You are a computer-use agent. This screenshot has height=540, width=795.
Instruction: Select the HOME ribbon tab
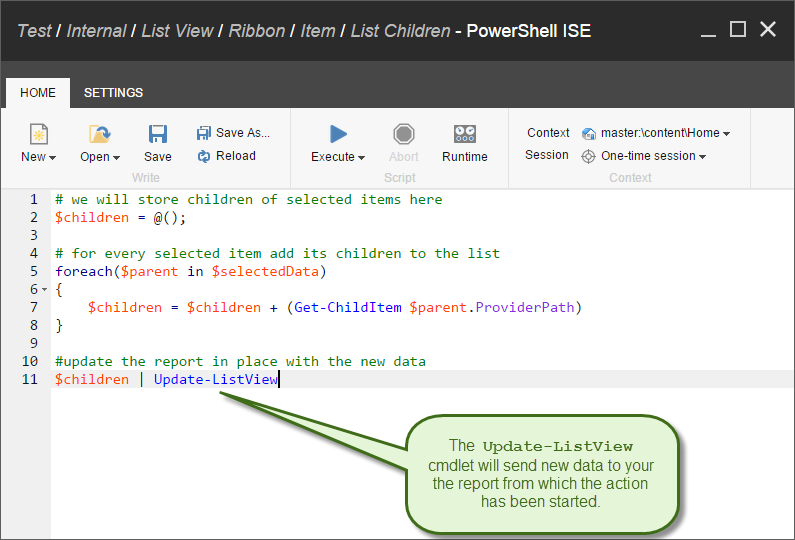pyautogui.click(x=38, y=93)
